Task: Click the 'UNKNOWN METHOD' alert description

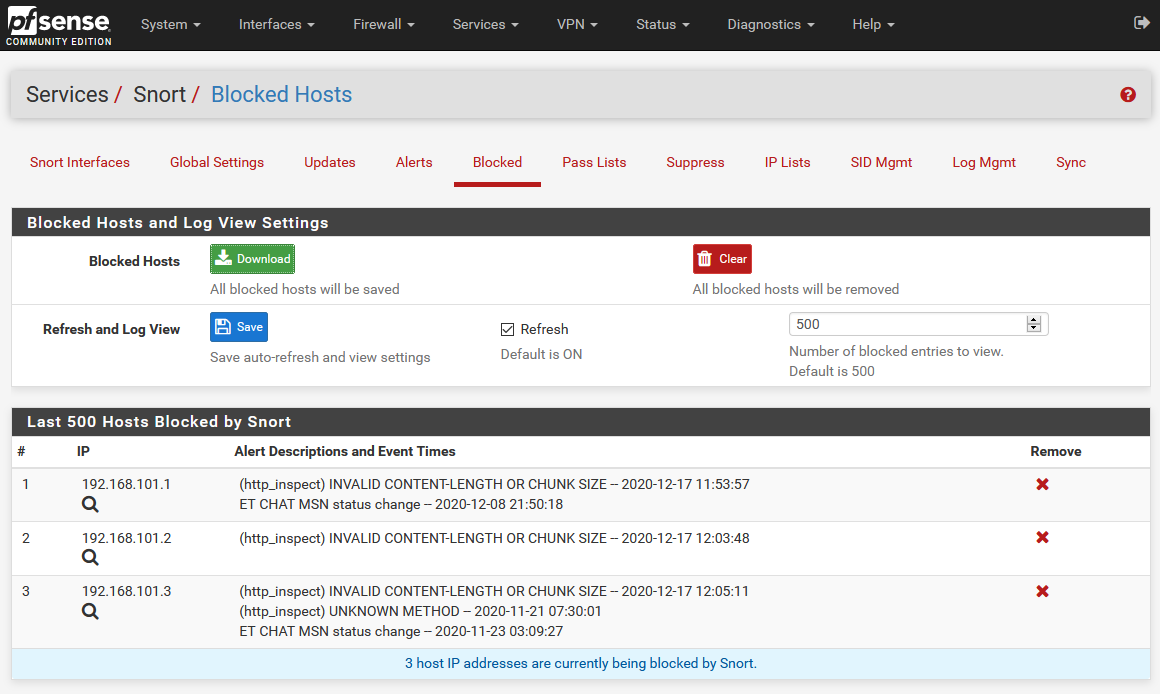Action: coord(420,611)
